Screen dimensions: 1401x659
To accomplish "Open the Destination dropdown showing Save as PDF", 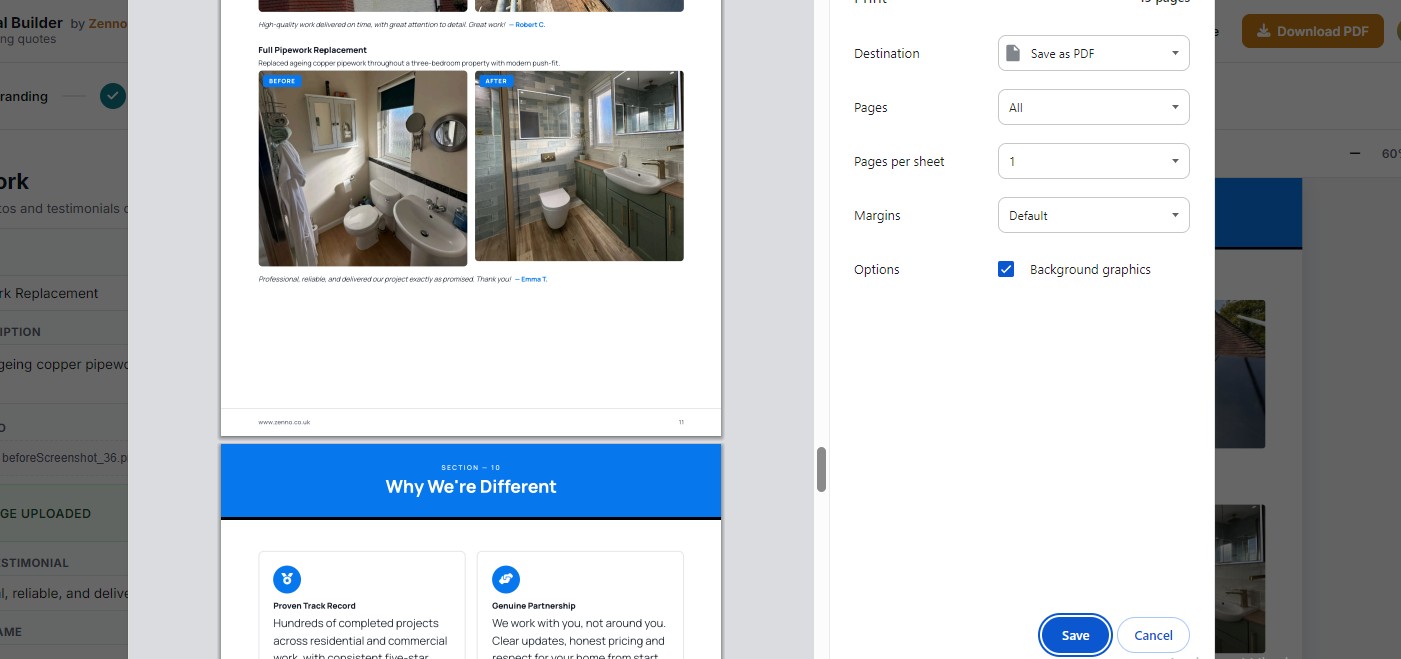I will point(1093,53).
